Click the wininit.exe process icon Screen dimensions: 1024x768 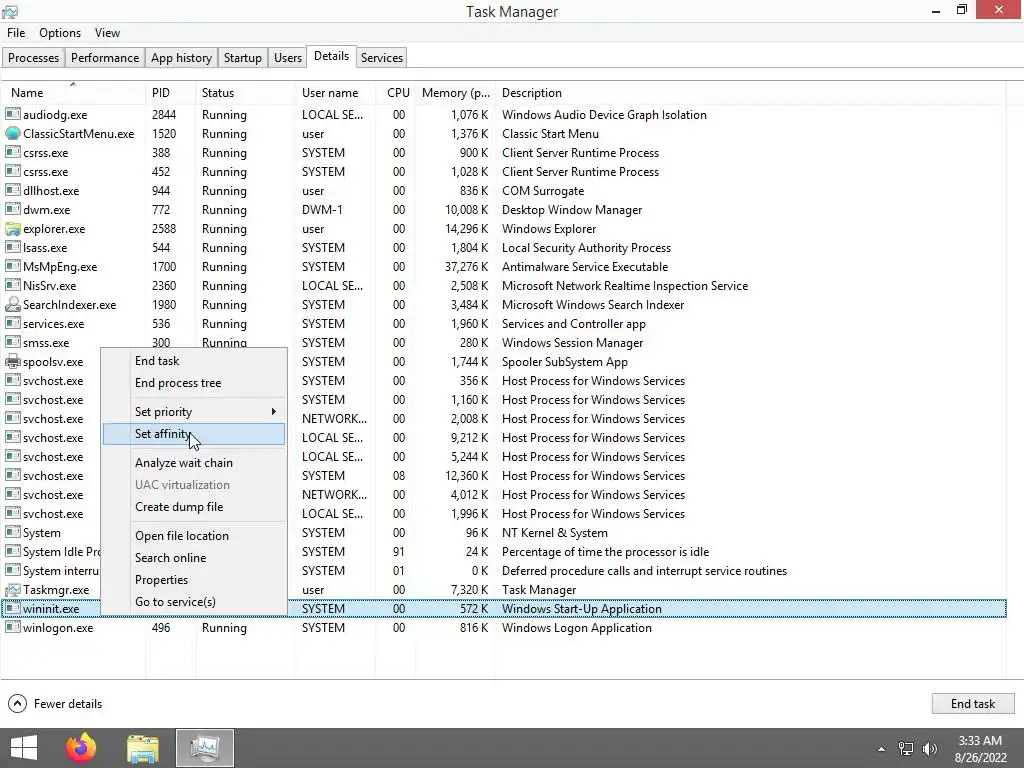pos(12,609)
